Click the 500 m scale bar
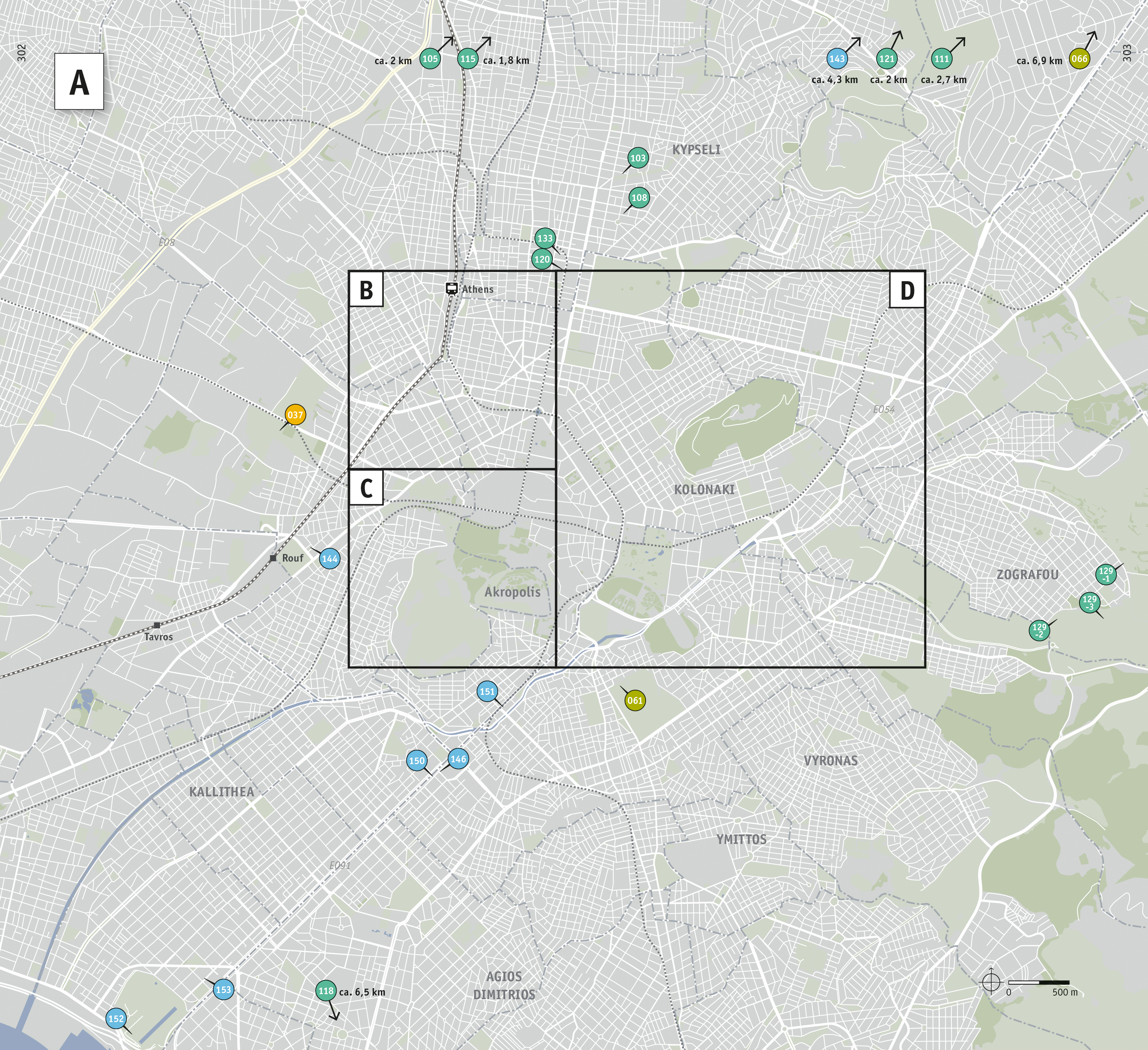The height and width of the screenshot is (1050, 1148). 1039,983
